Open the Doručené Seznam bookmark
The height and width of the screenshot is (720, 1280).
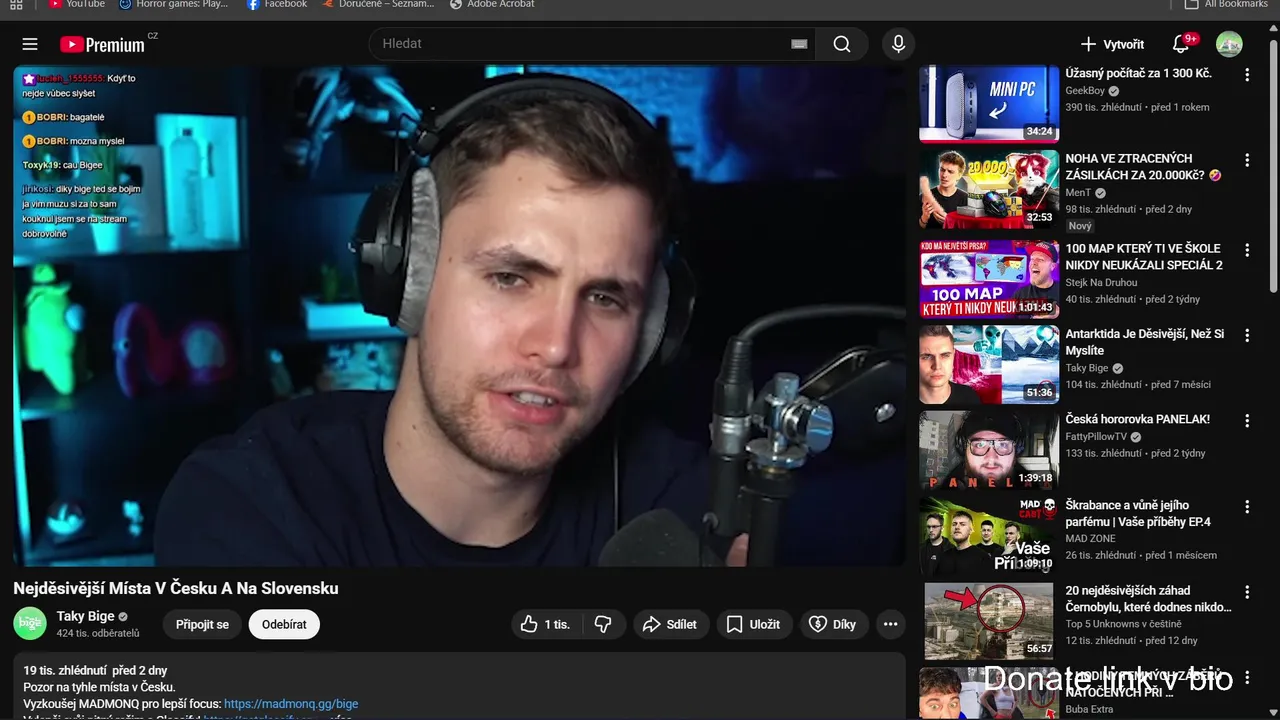click(379, 4)
